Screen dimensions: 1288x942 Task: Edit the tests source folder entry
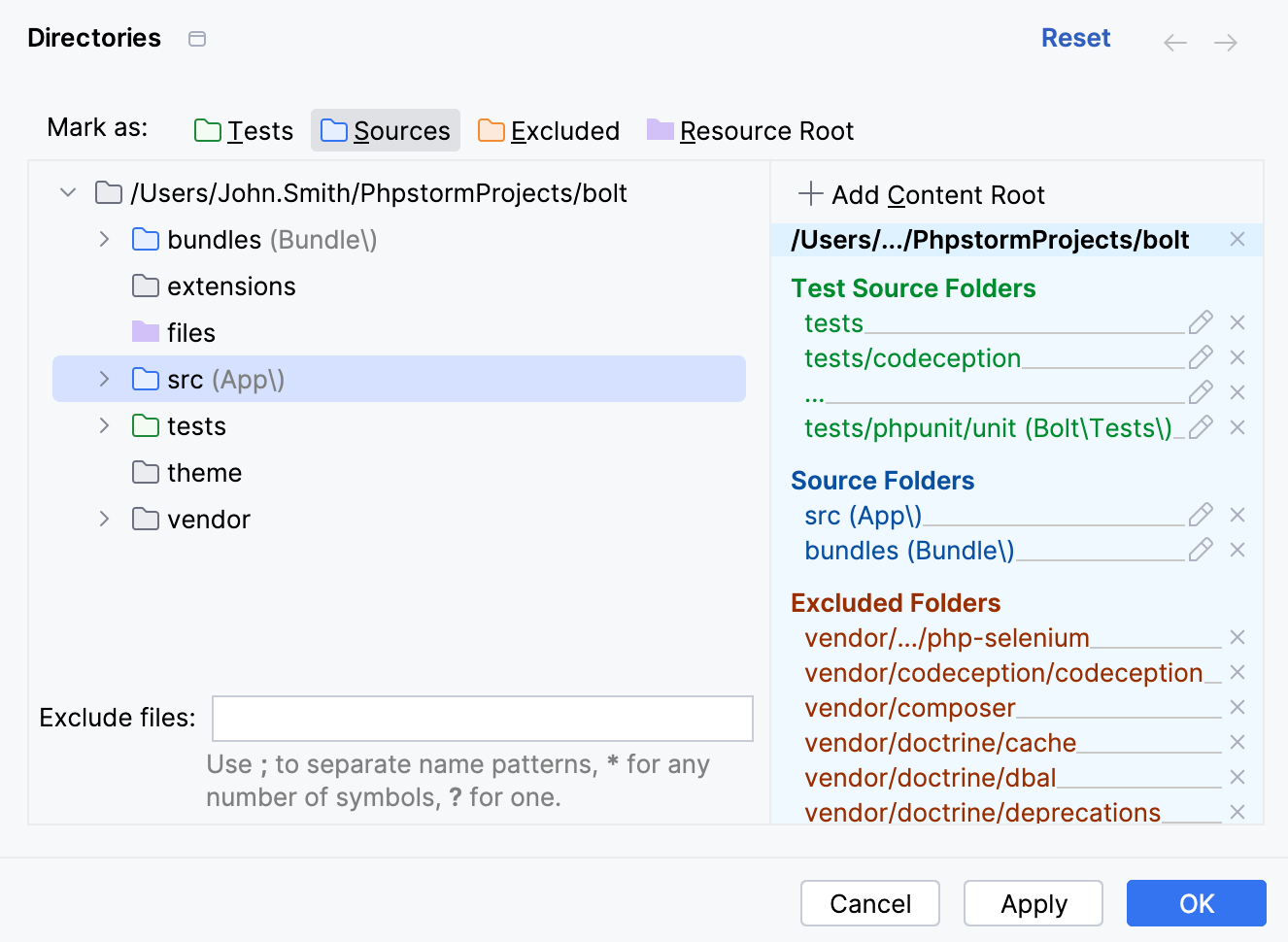(1201, 321)
